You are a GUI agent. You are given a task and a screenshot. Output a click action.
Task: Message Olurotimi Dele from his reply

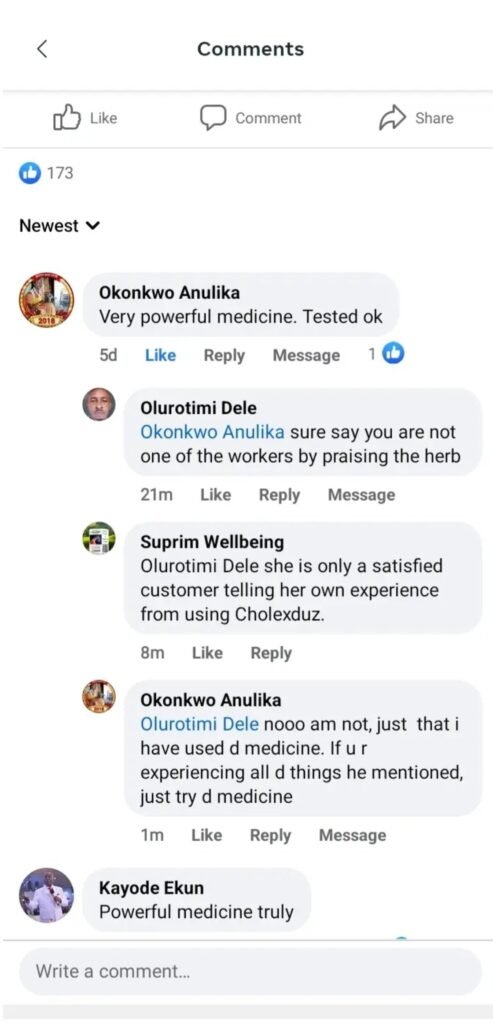pos(361,495)
